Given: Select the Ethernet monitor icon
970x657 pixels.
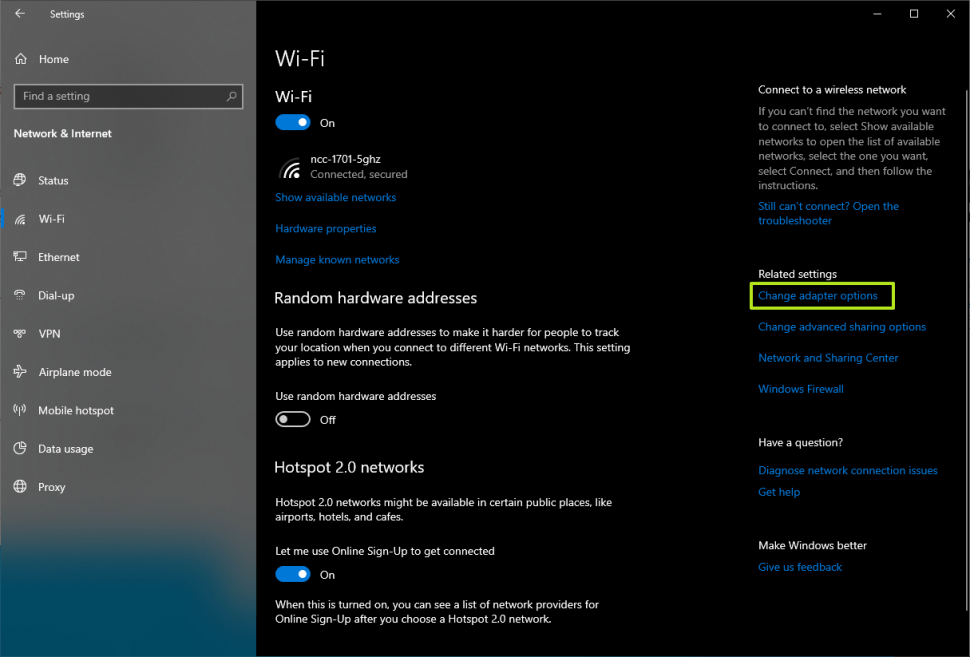Looking at the screenshot, I should click(x=20, y=257).
